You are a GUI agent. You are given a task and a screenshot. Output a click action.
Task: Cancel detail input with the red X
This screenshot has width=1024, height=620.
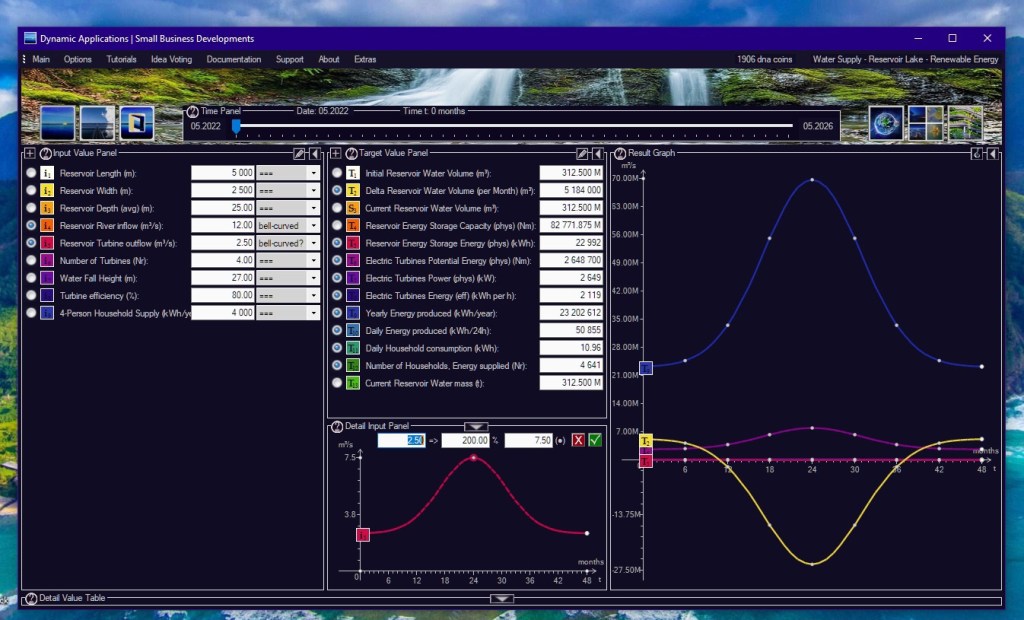tap(578, 440)
